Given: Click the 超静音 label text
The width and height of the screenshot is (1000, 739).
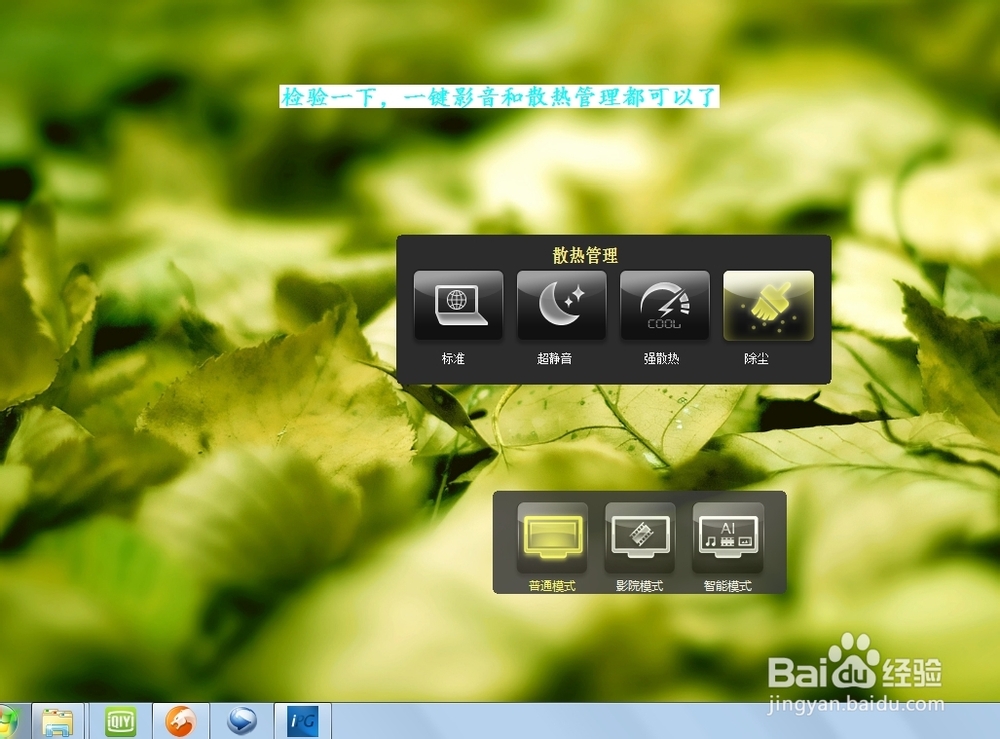Looking at the screenshot, I should 554,359.
